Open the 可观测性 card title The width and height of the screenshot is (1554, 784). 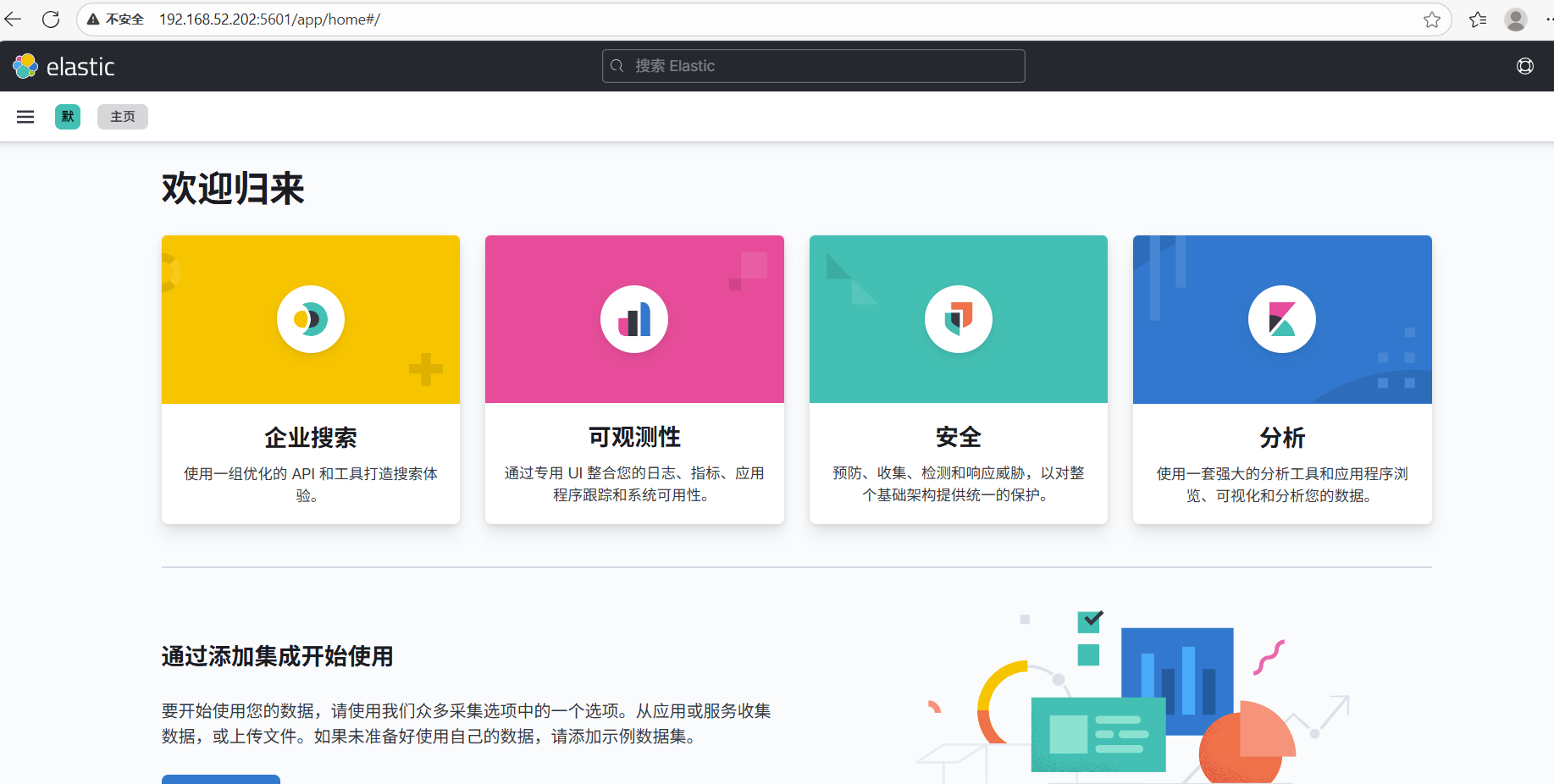[x=634, y=437]
